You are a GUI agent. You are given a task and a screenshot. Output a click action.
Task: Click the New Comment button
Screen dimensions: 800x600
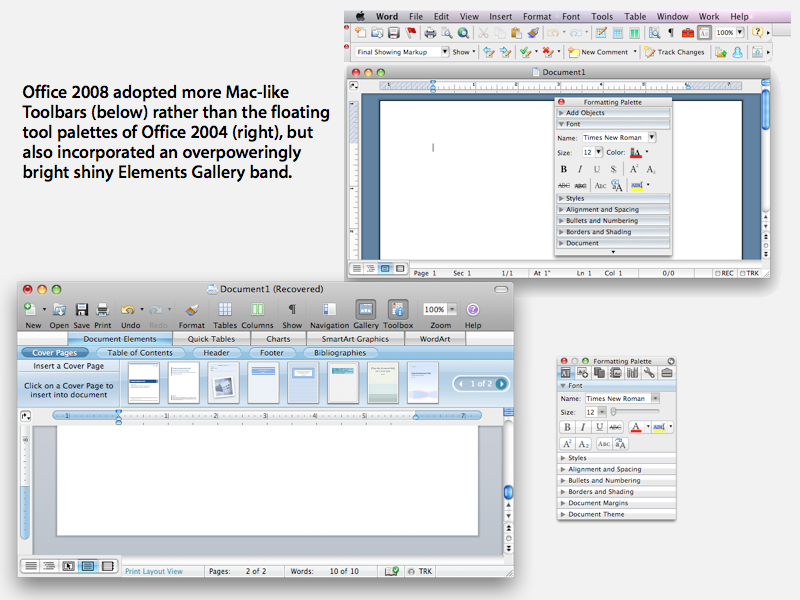(x=599, y=52)
